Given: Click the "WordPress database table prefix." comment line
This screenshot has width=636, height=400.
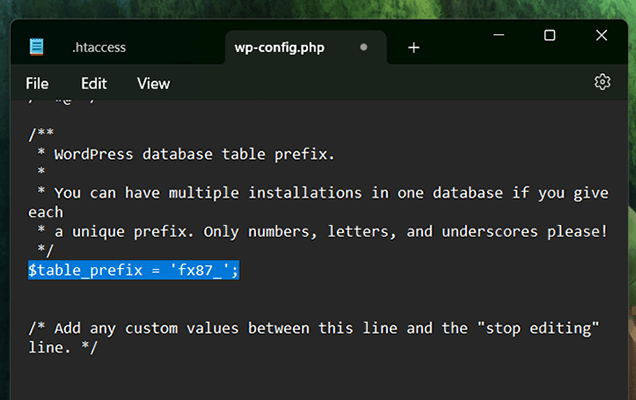Looking at the screenshot, I should click(194, 154).
